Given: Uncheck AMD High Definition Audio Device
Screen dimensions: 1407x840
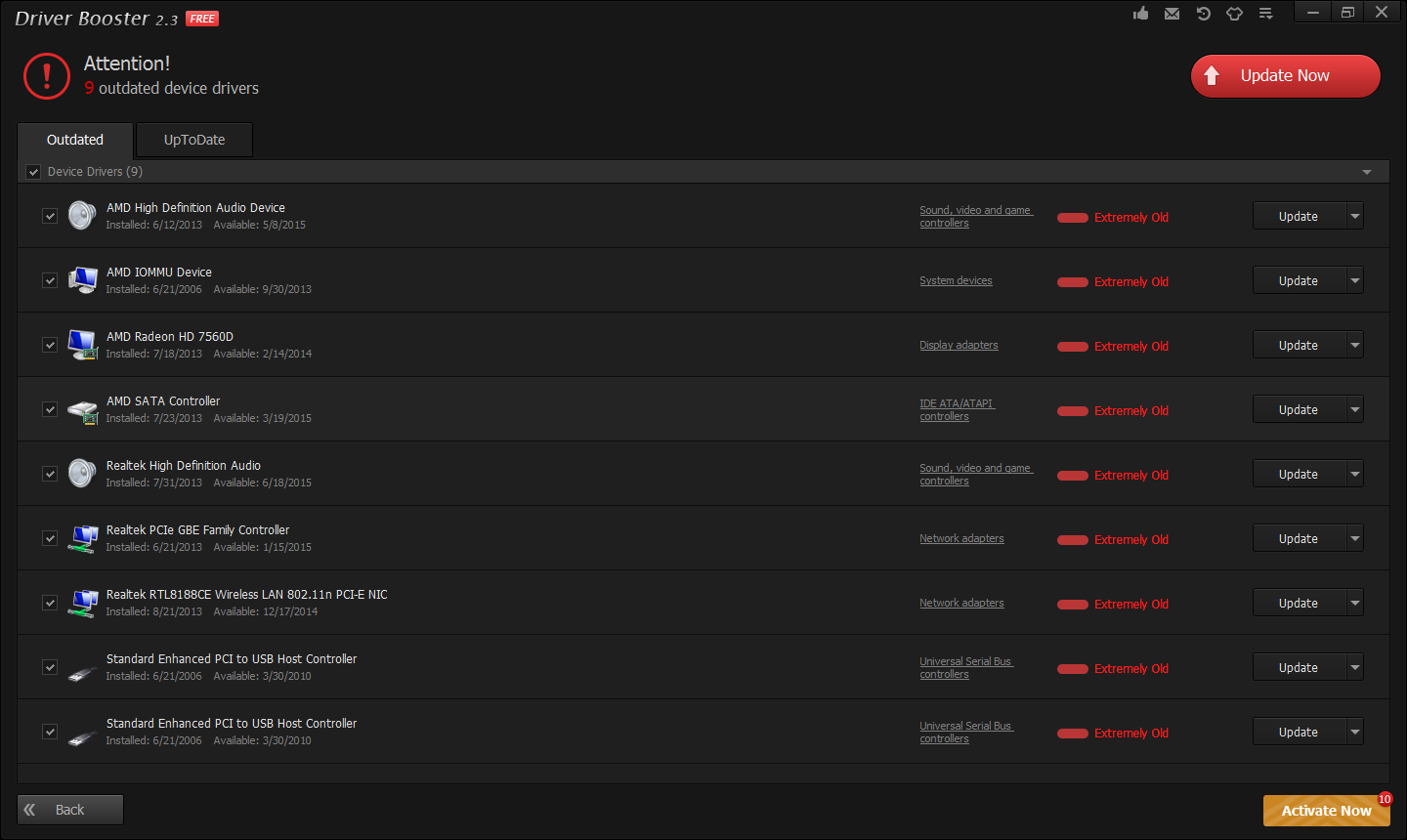Looking at the screenshot, I should pos(50,216).
